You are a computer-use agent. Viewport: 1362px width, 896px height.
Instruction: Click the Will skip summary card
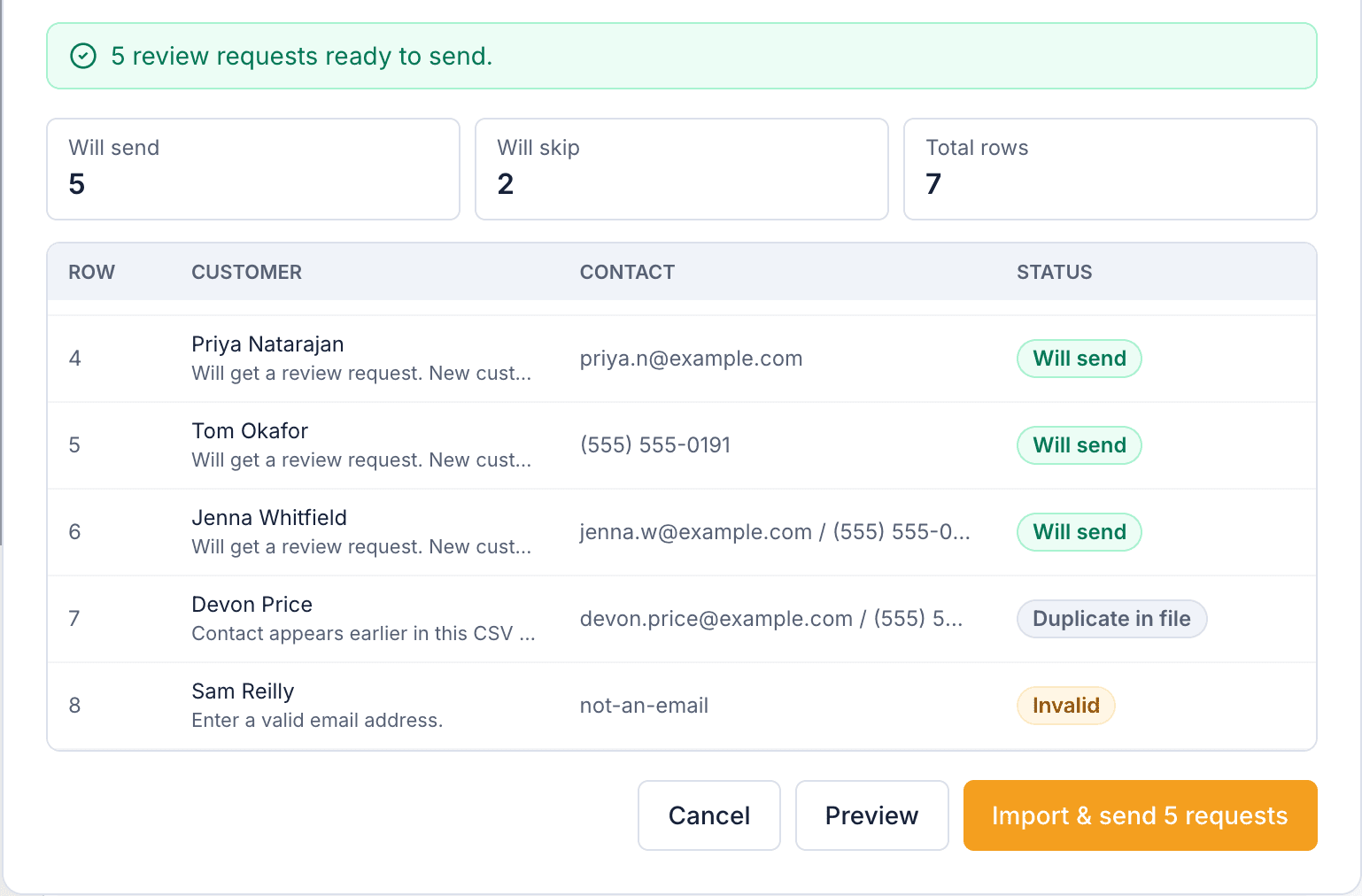[682, 169]
